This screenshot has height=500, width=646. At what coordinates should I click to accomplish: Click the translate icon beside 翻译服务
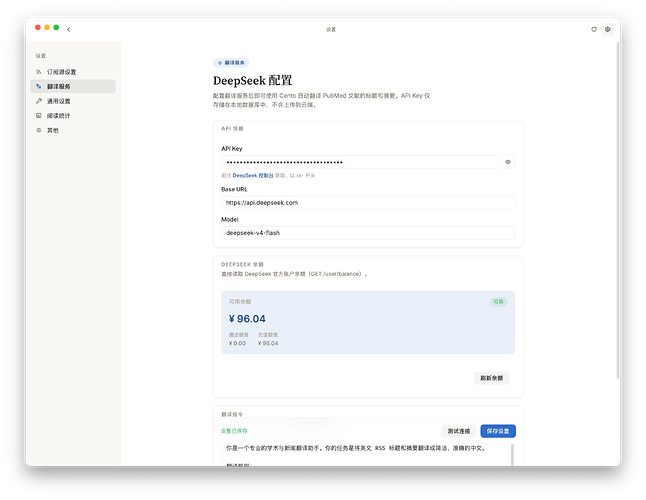(x=39, y=86)
